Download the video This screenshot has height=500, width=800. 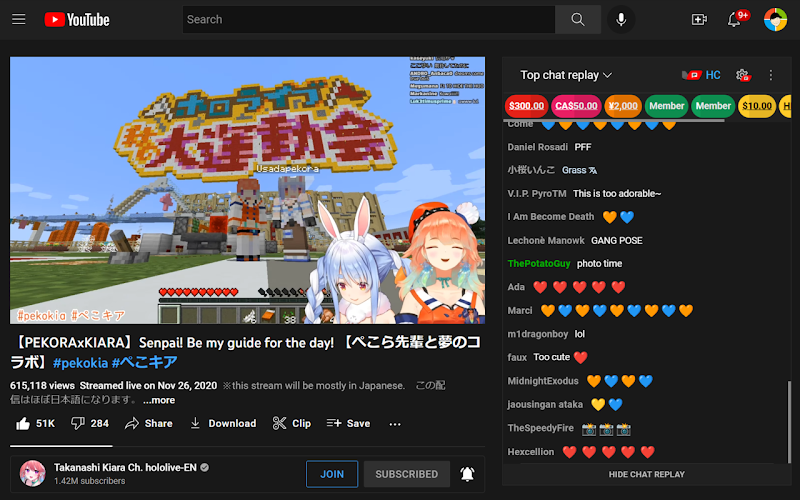[x=222, y=423]
